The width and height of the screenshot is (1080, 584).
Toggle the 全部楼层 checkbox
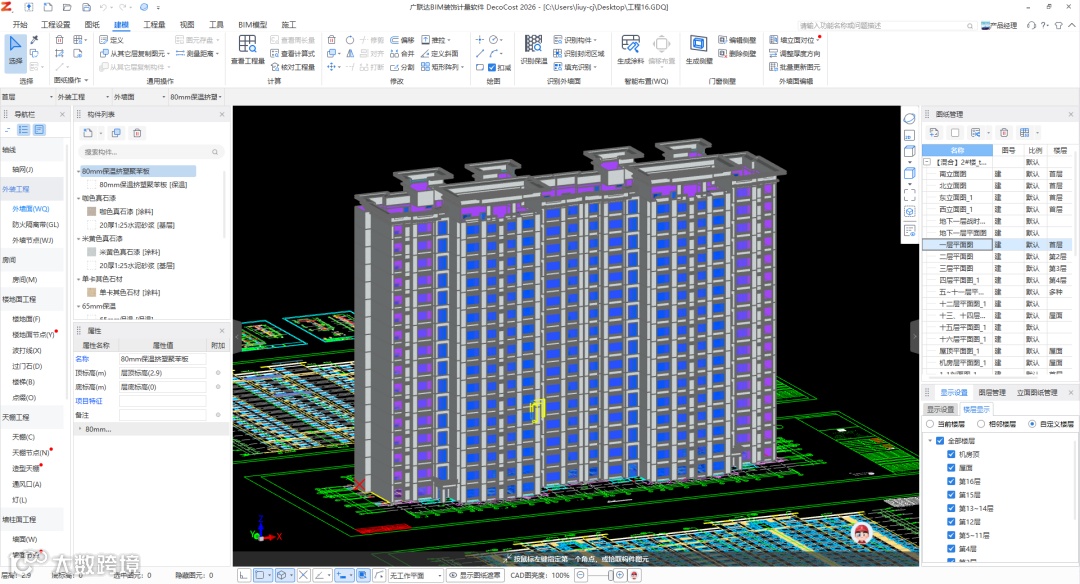[940, 441]
